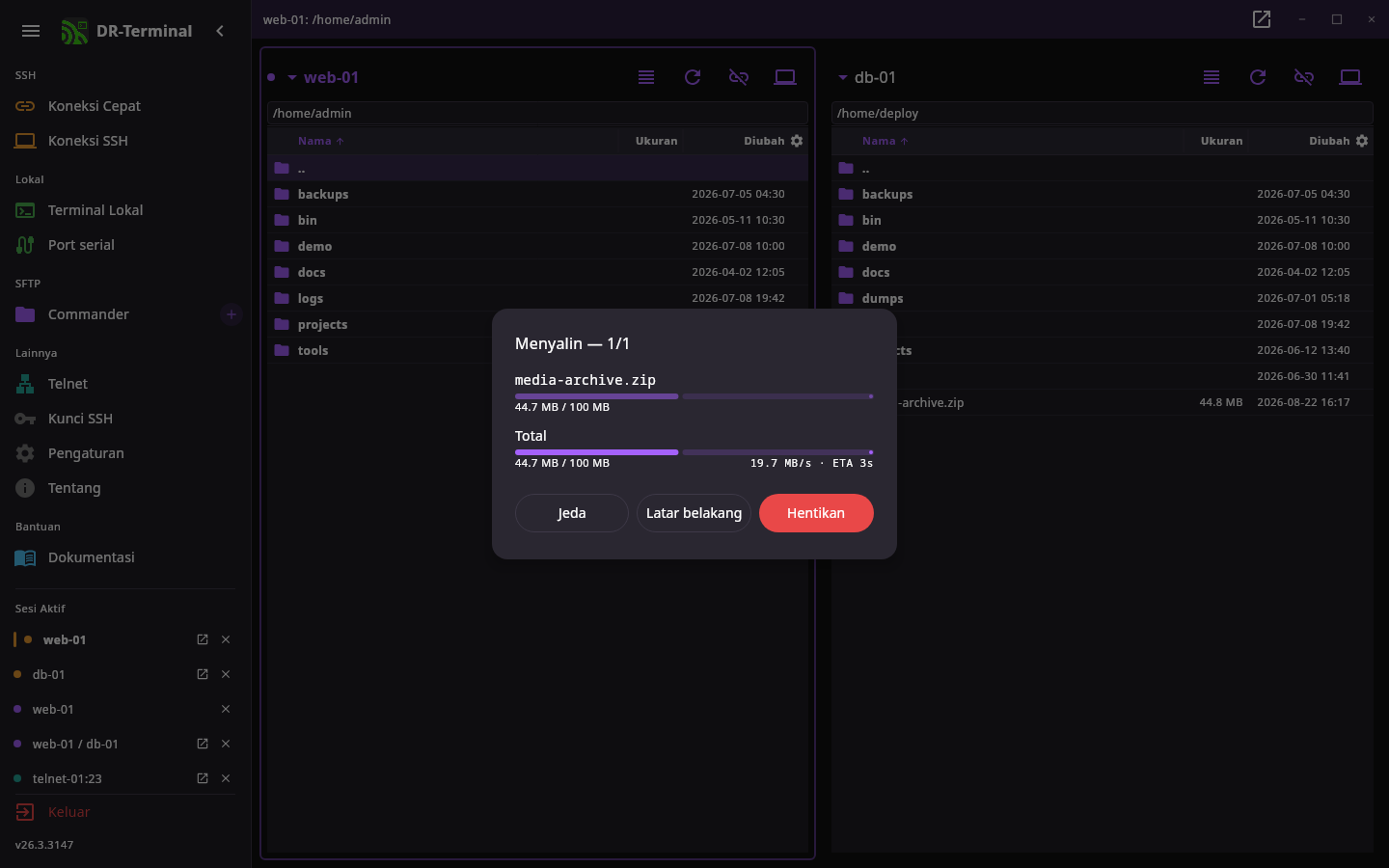Switch db-01 pane to local computer
Viewport: 1389px width, 868px height.
click(x=1350, y=77)
